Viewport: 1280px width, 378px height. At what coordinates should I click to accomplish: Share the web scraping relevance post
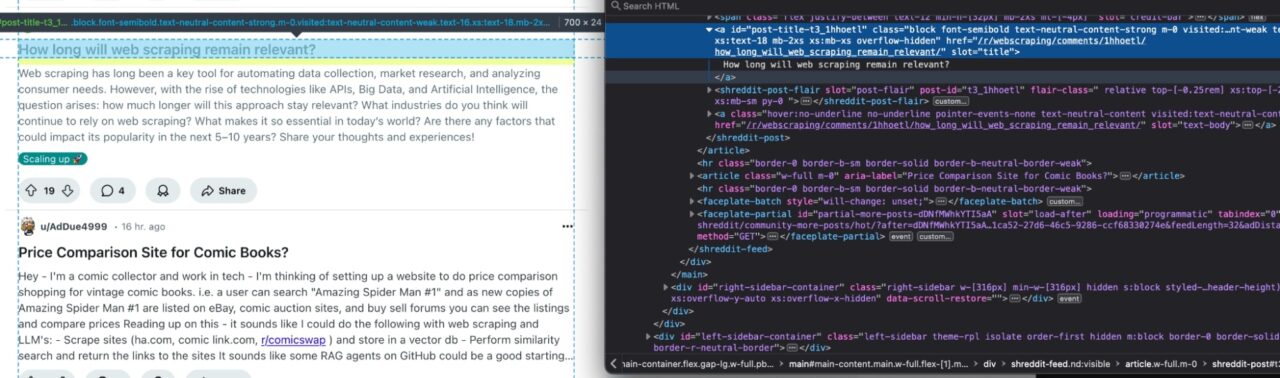(223, 190)
